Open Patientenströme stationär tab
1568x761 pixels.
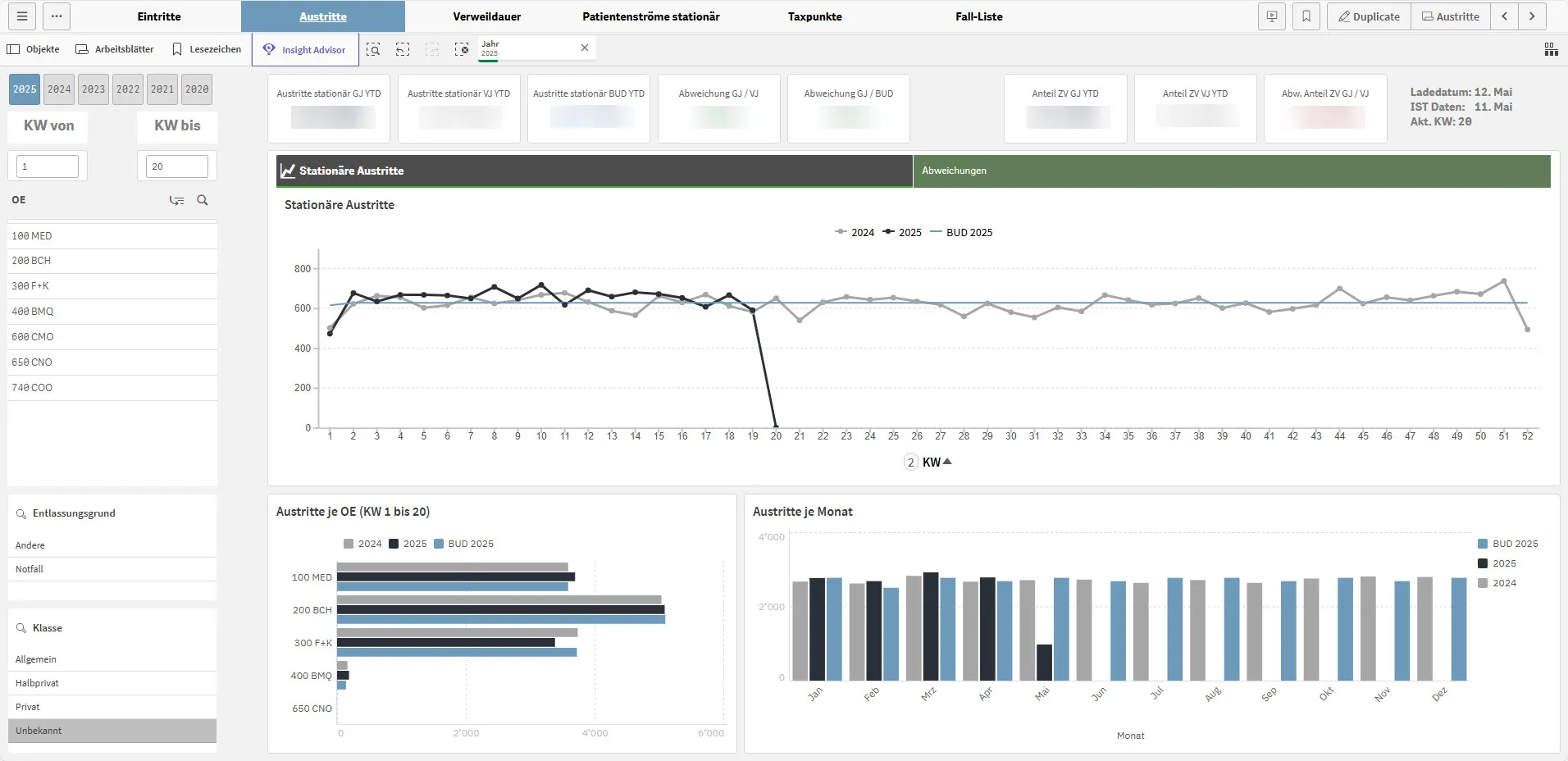651,16
